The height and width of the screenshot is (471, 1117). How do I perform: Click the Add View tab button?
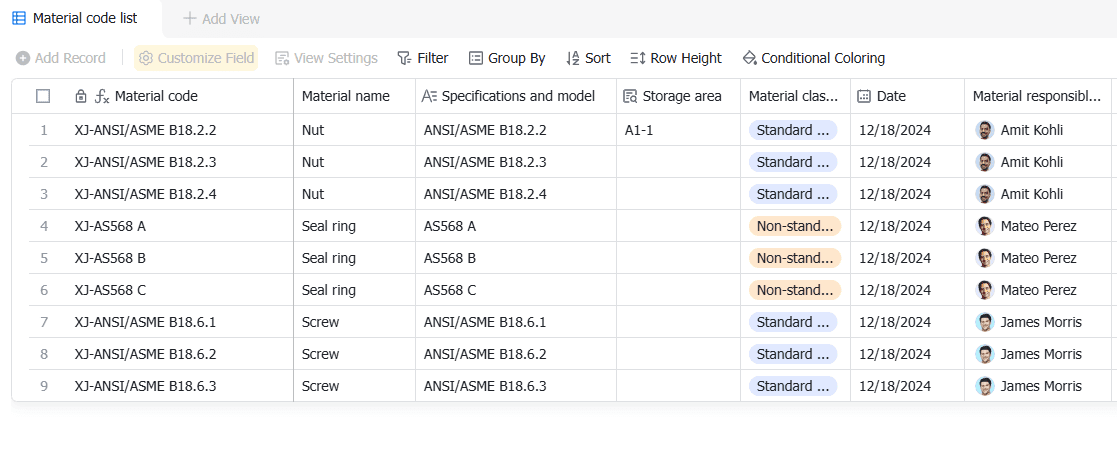click(x=221, y=18)
